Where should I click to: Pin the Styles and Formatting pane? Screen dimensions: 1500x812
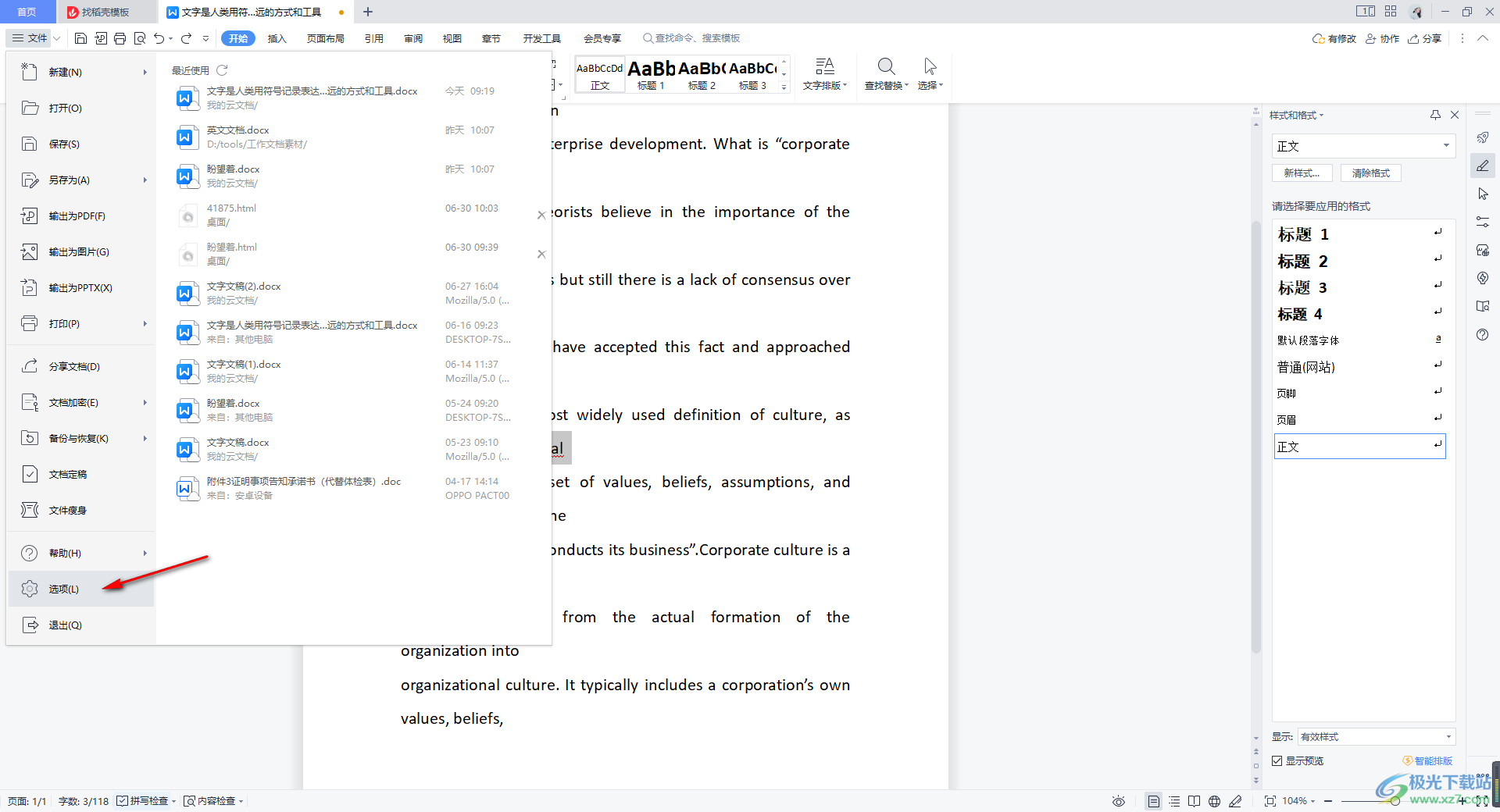(x=1435, y=115)
